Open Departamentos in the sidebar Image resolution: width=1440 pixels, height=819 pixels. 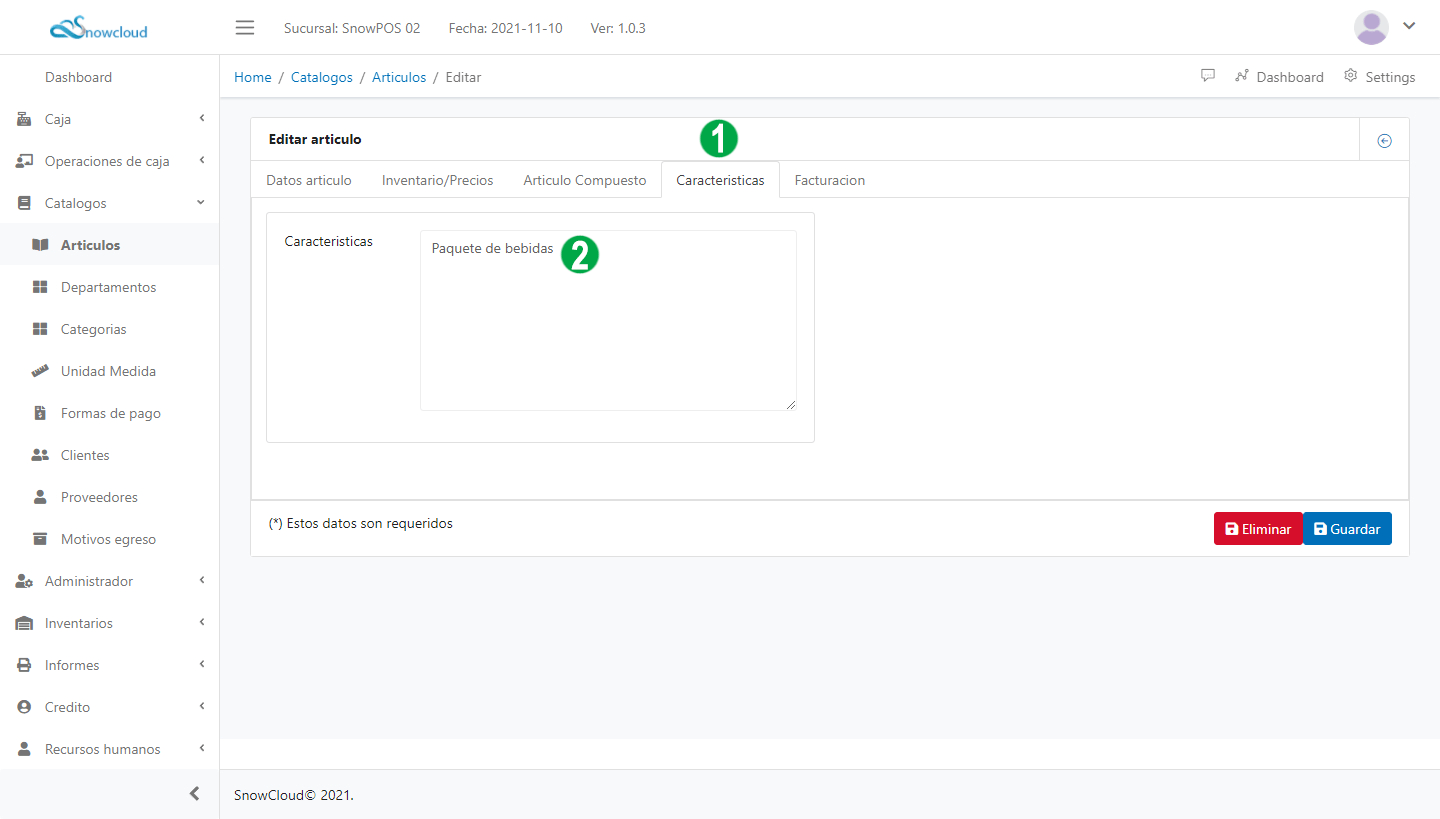tap(108, 287)
